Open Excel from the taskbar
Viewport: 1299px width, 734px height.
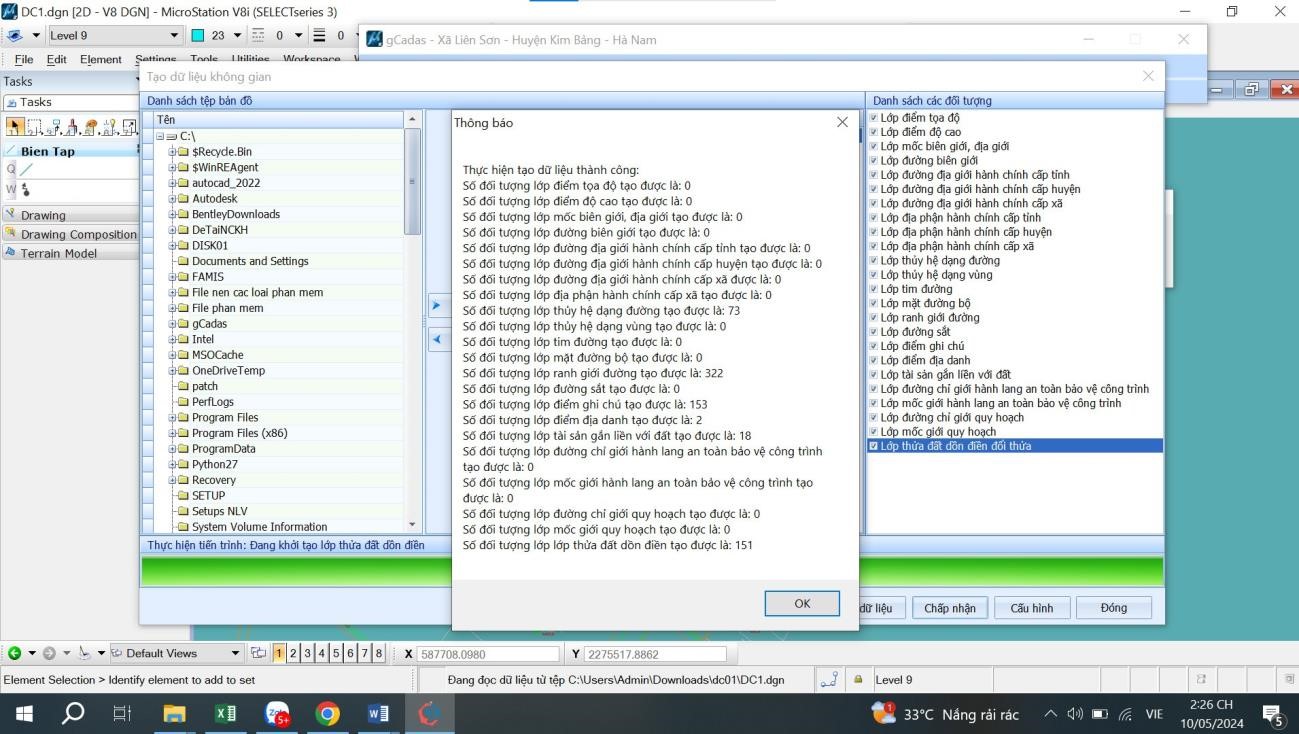227,714
